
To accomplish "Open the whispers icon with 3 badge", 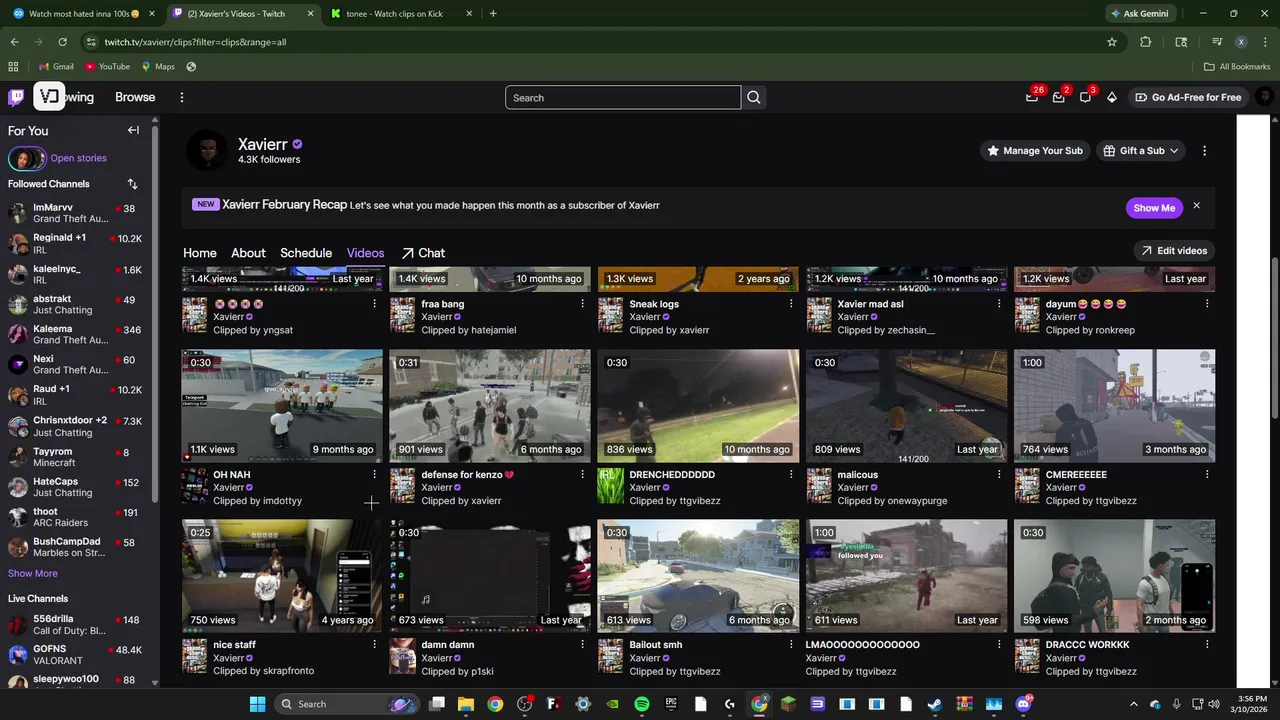I will (x=1085, y=97).
